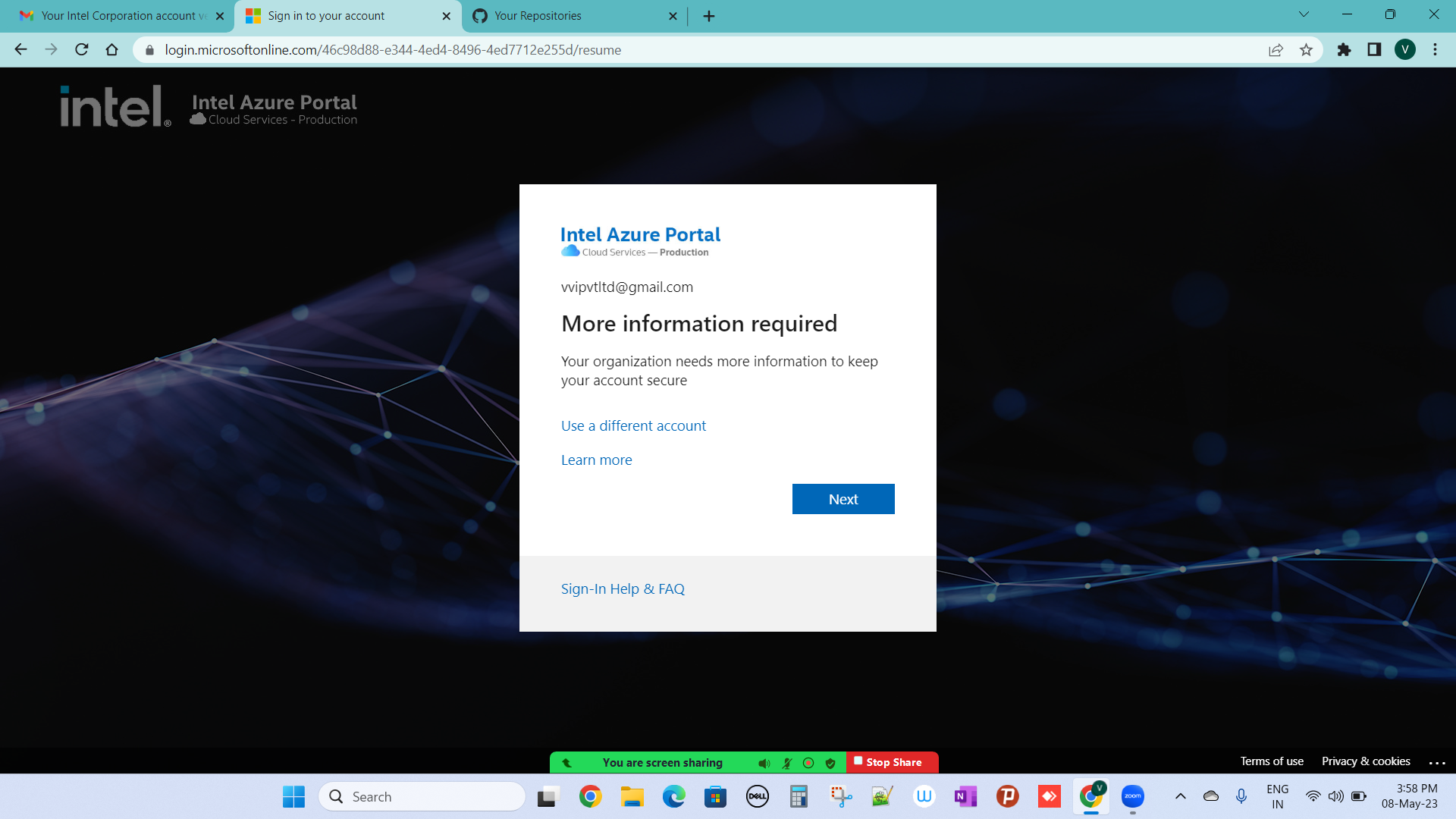Mute the microphone on the screen-sharing bar

(x=787, y=763)
